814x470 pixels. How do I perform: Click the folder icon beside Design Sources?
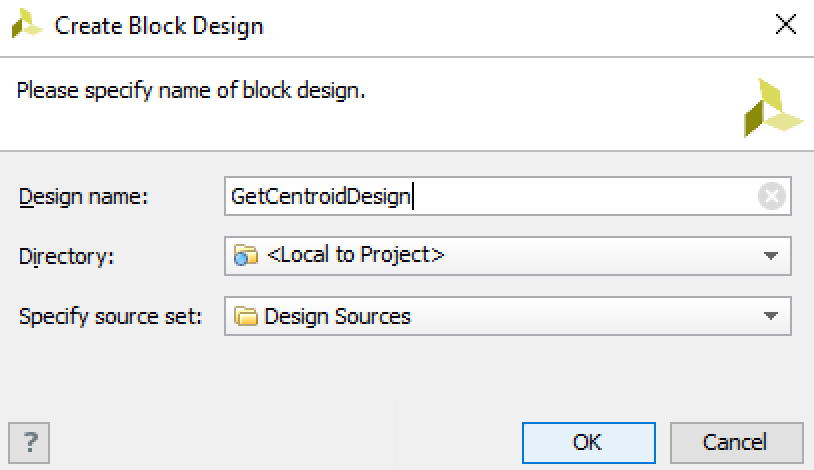click(246, 316)
